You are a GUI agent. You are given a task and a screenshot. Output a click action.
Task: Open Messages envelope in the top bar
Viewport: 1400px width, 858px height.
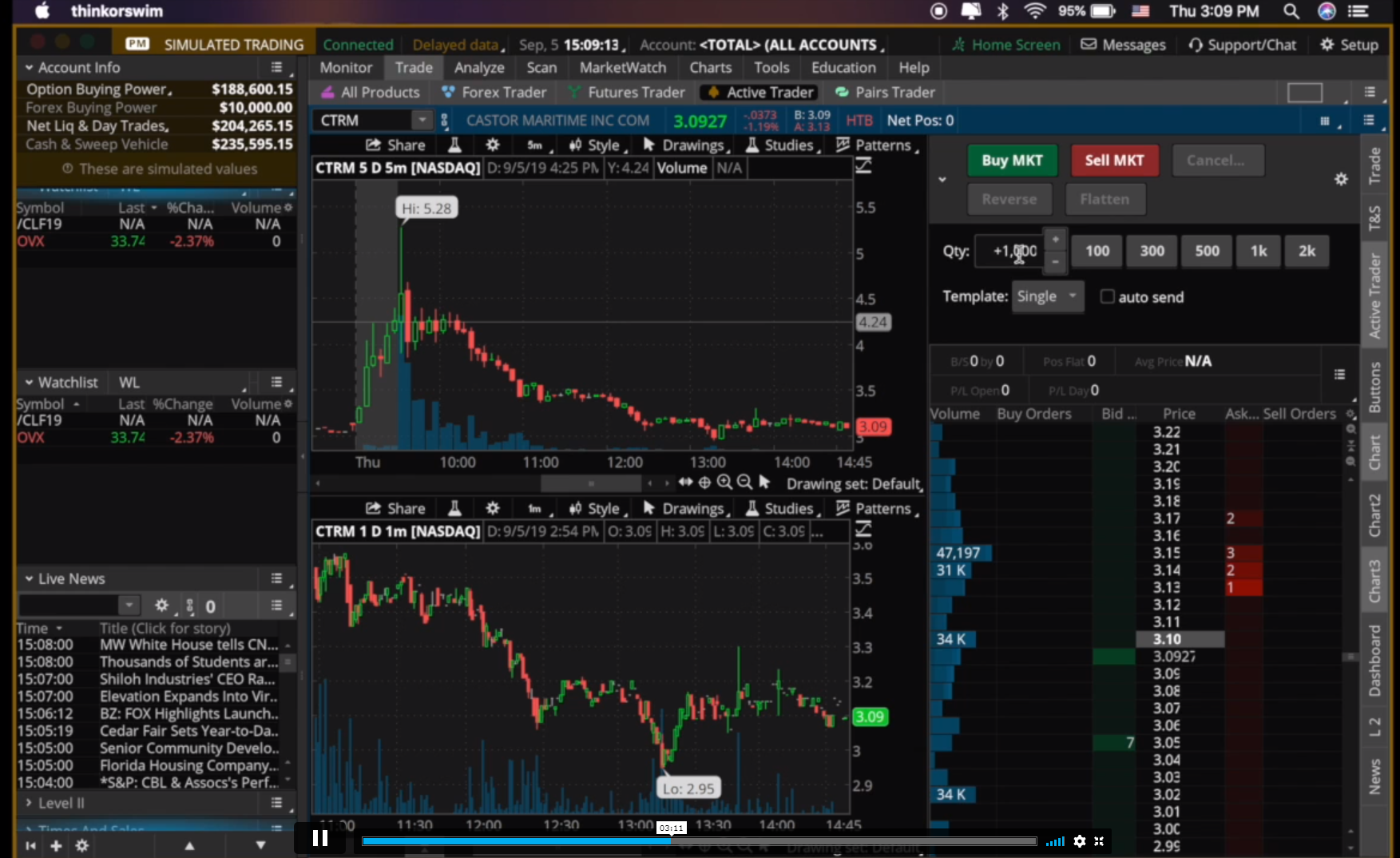pos(1123,45)
